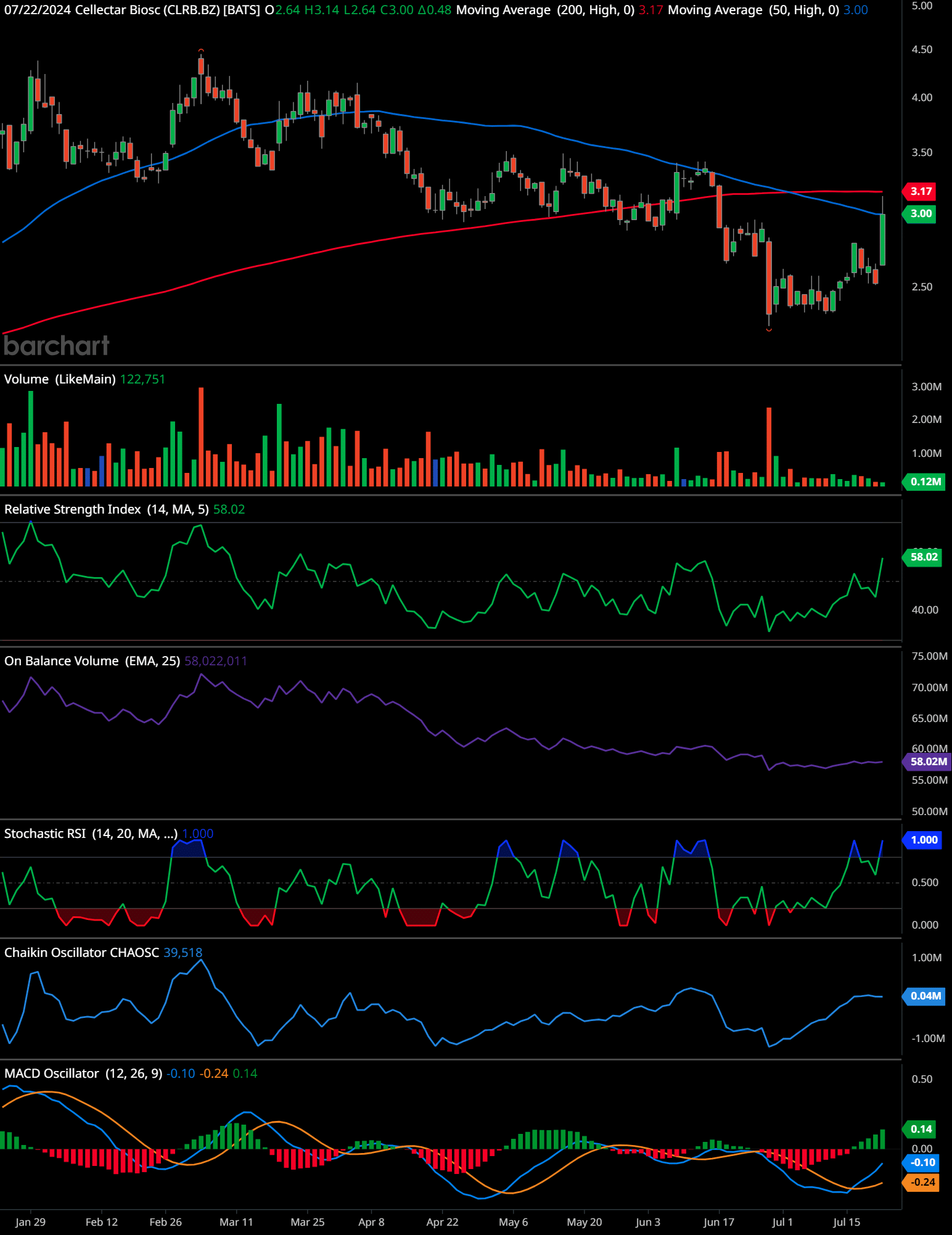Select the 0.12M volume value tag
Image resolution: width=952 pixels, height=1235 pixels.
(x=924, y=482)
